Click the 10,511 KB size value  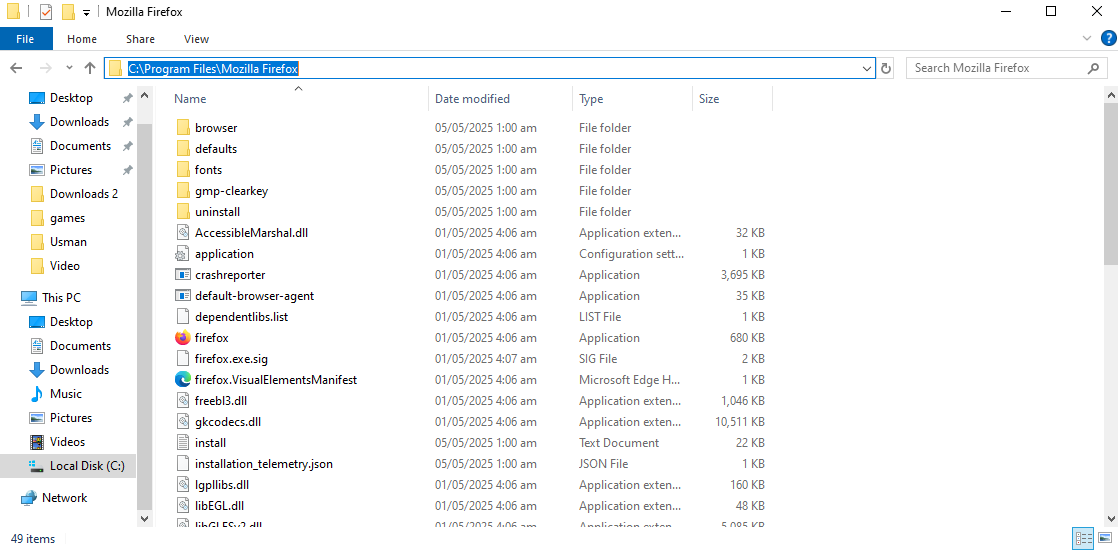pos(740,422)
